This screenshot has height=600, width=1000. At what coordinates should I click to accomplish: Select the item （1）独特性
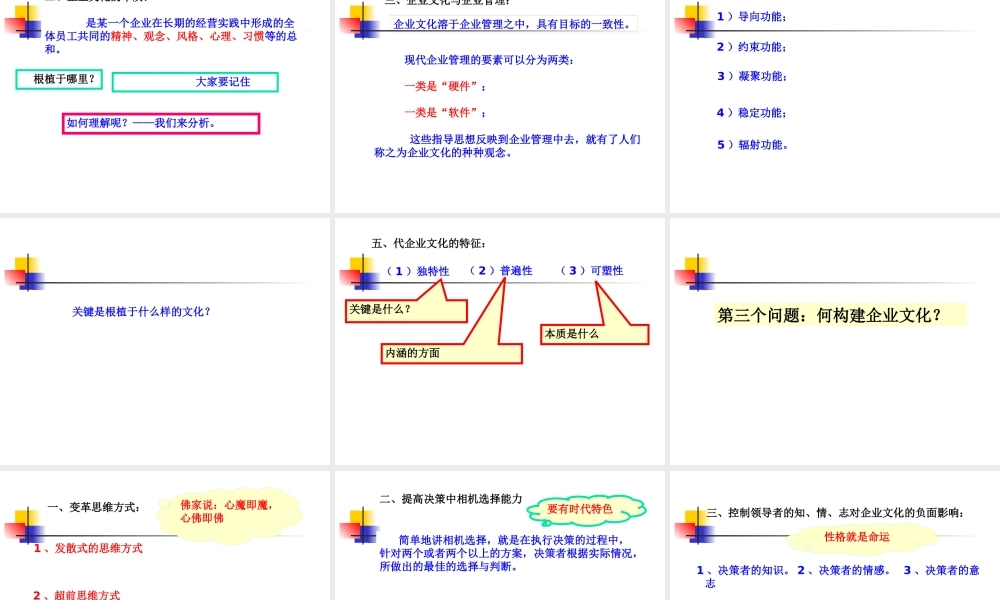click(x=418, y=271)
